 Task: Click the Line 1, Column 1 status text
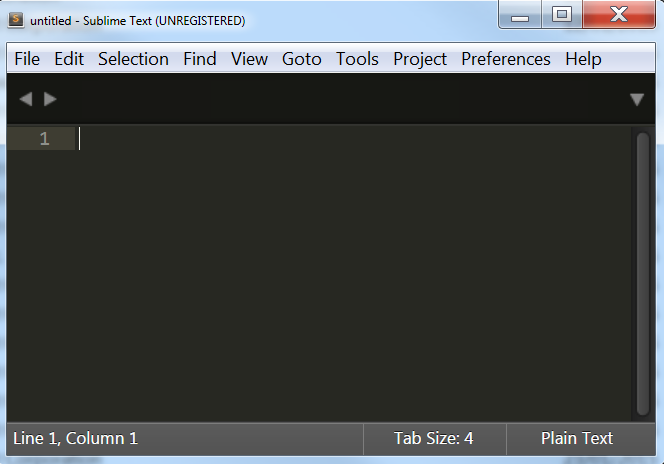coord(76,438)
